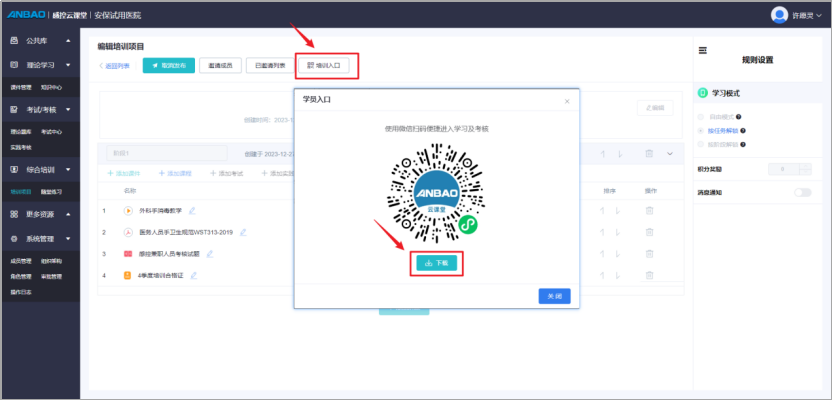Open 成员管理 in sidebar
This screenshot has height=400, width=832.
pos(21,261)
